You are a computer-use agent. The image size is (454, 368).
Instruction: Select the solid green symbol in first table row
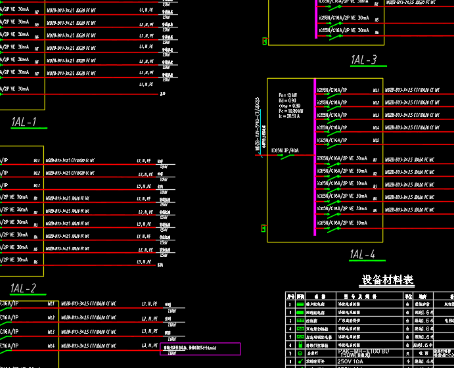(x=300, y=304)
